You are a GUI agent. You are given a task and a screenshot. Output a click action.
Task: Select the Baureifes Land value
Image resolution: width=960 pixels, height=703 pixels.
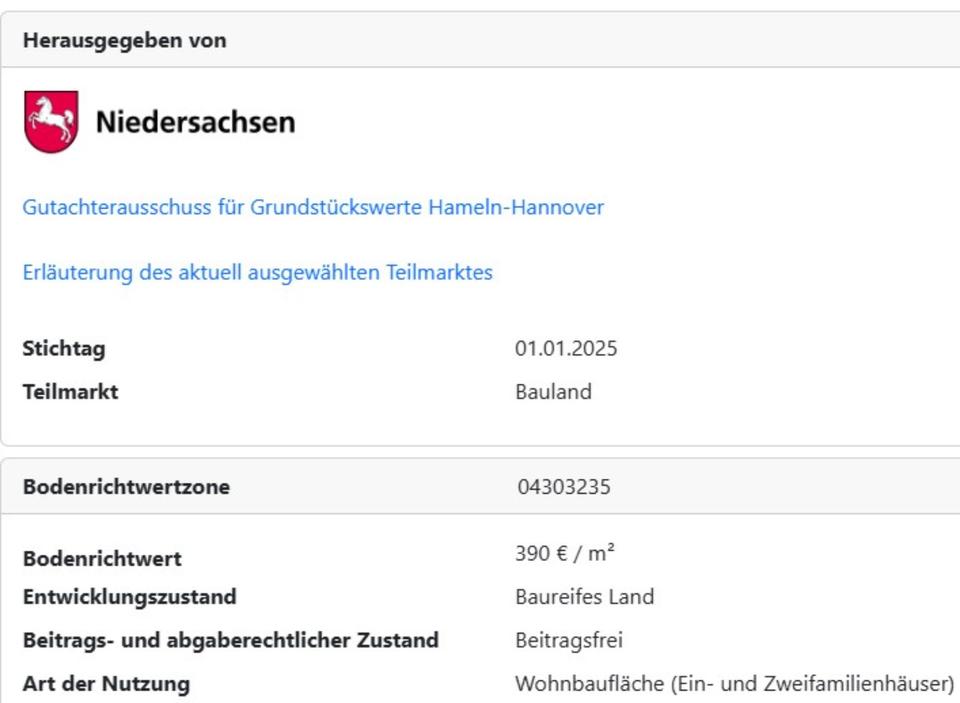click(584, 597)
